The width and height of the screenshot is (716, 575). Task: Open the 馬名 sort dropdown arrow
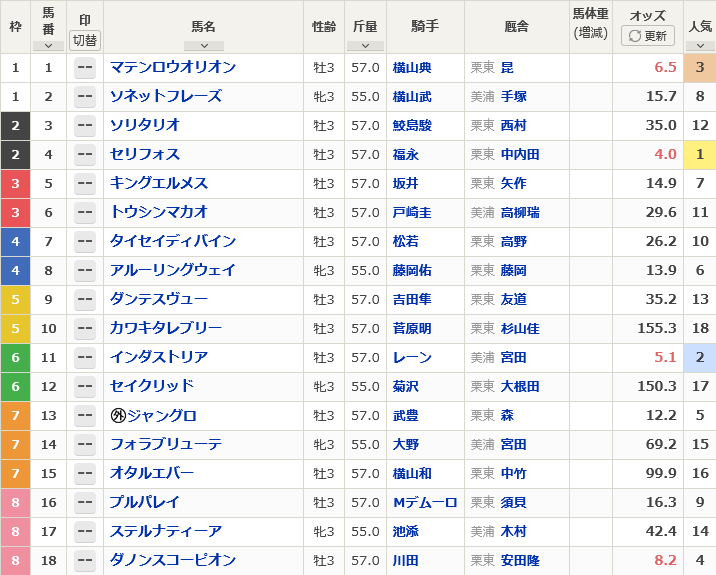[x=204, y=46]
